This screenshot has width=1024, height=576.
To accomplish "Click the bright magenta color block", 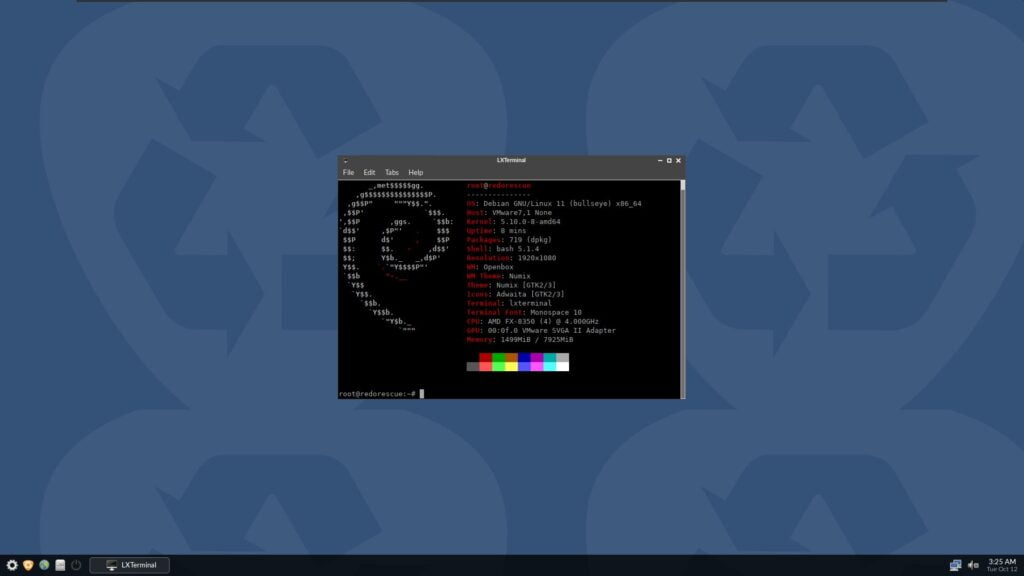I will point(537,366).
